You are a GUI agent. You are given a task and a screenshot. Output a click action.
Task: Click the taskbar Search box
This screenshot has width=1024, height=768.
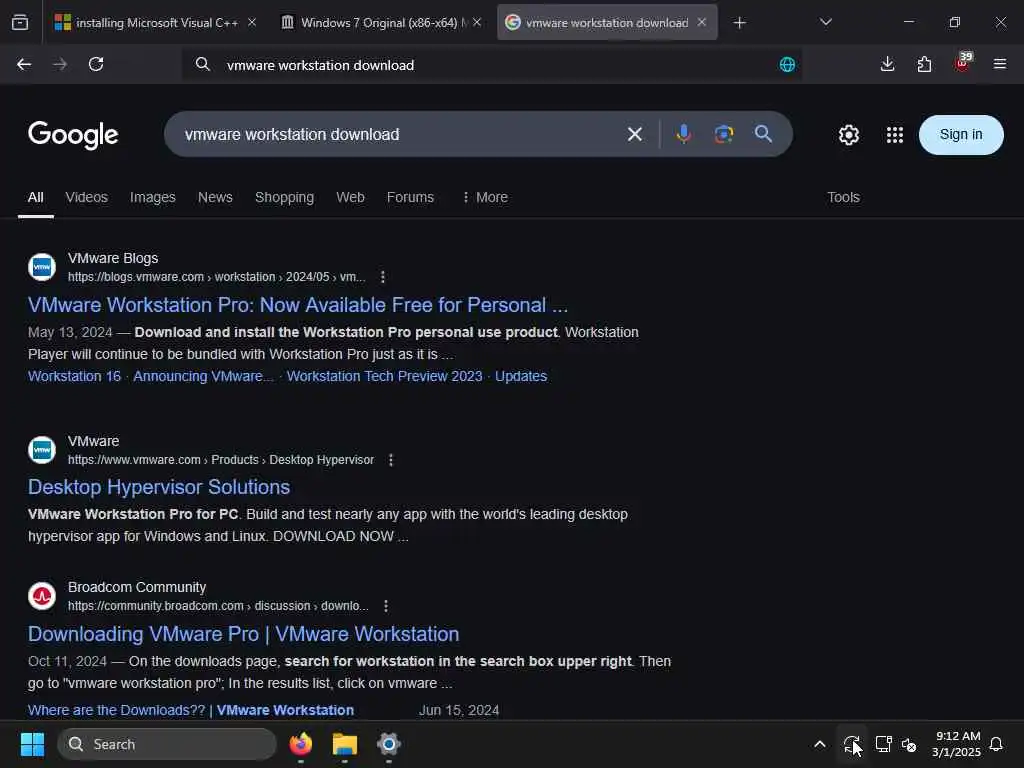click(167, 744)
